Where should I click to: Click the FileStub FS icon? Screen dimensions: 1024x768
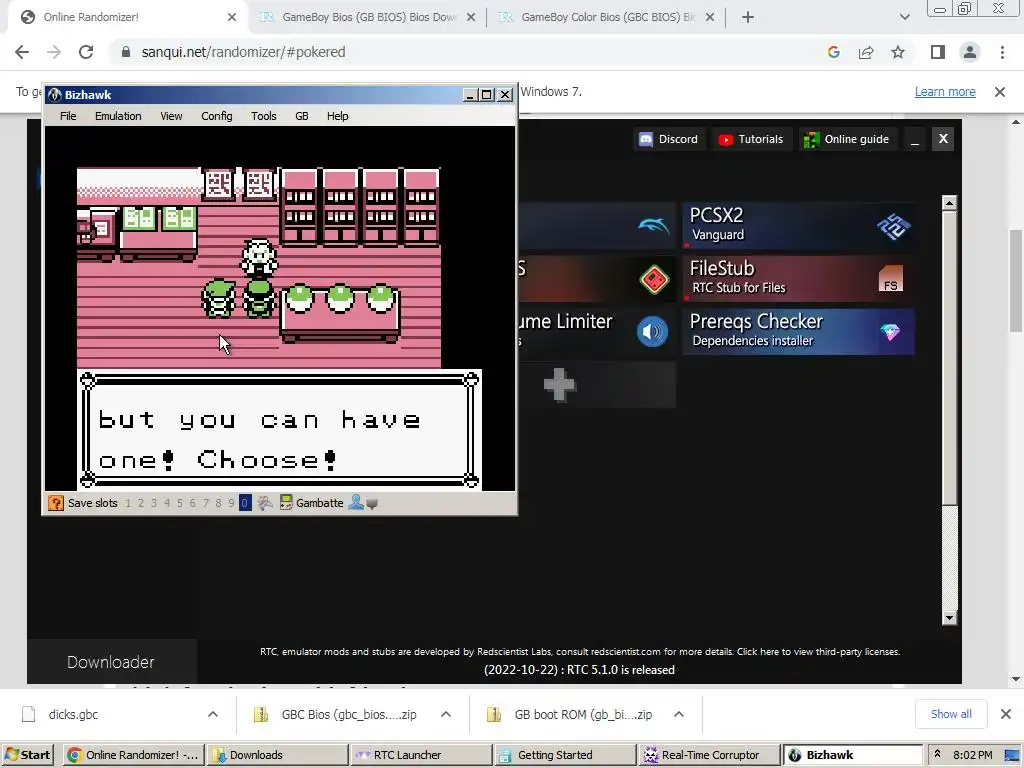[x=891, y=279]
